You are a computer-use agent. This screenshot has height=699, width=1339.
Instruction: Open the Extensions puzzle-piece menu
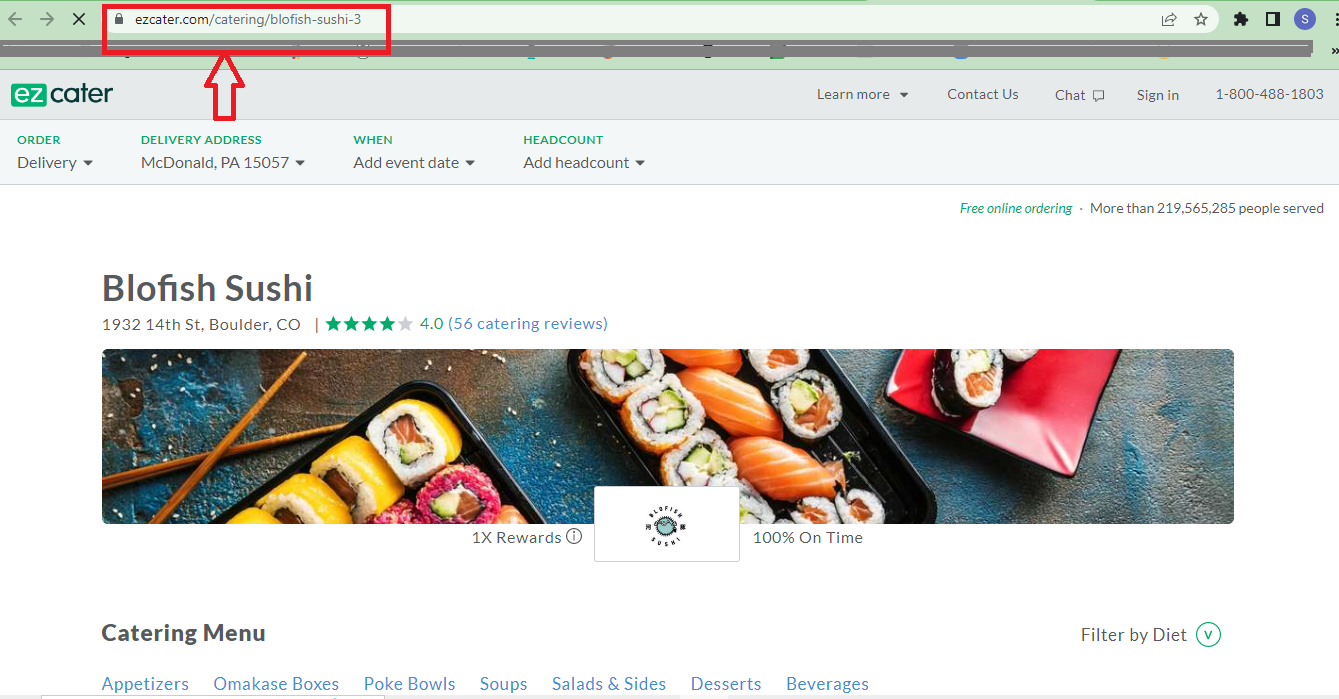1241,19
